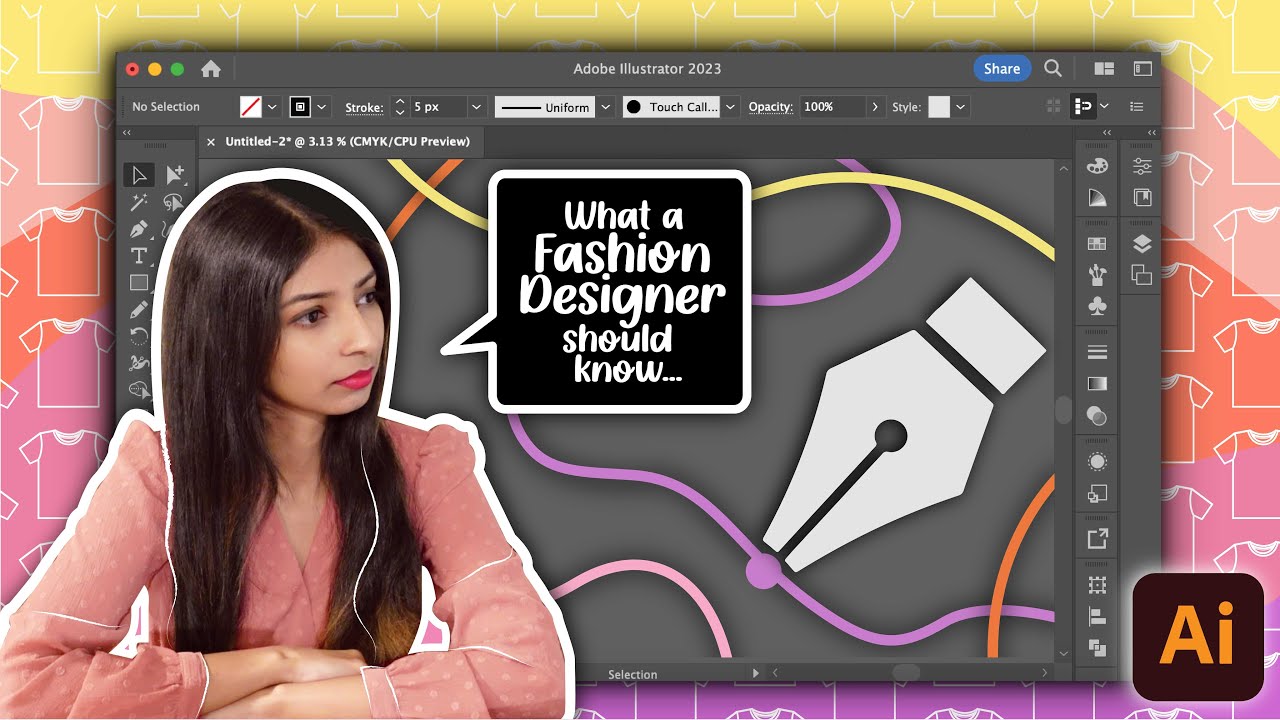The width and height of the screenshot is (1280, 720).
Task: Open the Artboards panel icon
Action: [x=1142, y=274]
